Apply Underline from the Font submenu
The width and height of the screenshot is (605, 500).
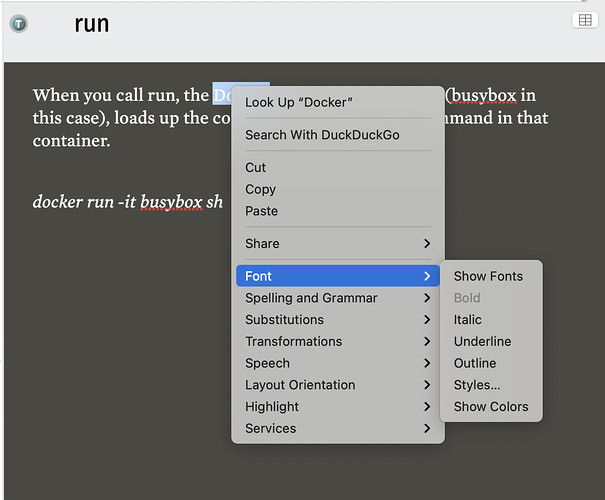tap(491, 341)
